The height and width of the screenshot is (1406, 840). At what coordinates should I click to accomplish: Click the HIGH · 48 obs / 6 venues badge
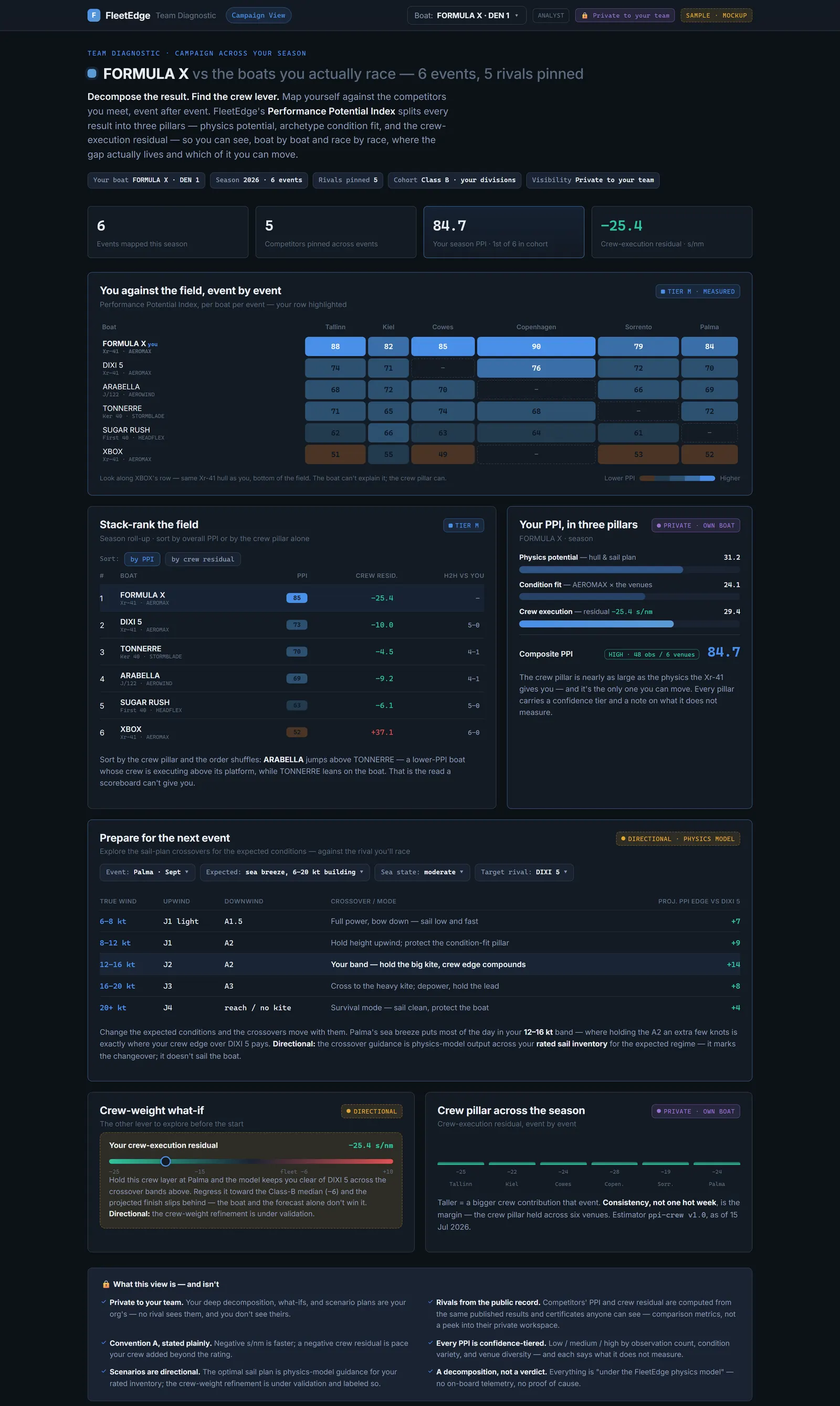click(652, 654)
